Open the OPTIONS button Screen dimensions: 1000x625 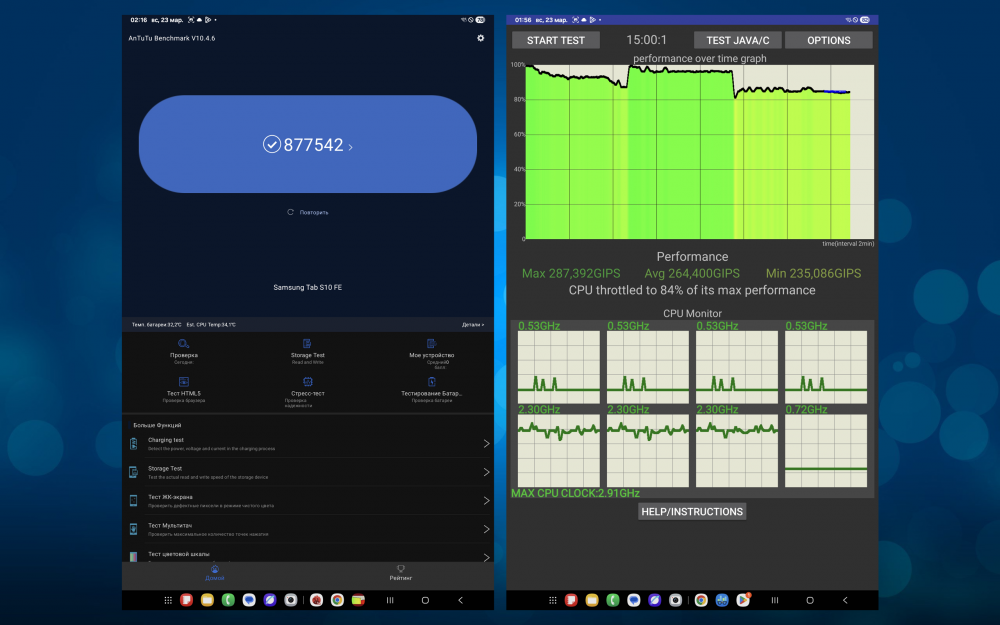coord(828,40)
